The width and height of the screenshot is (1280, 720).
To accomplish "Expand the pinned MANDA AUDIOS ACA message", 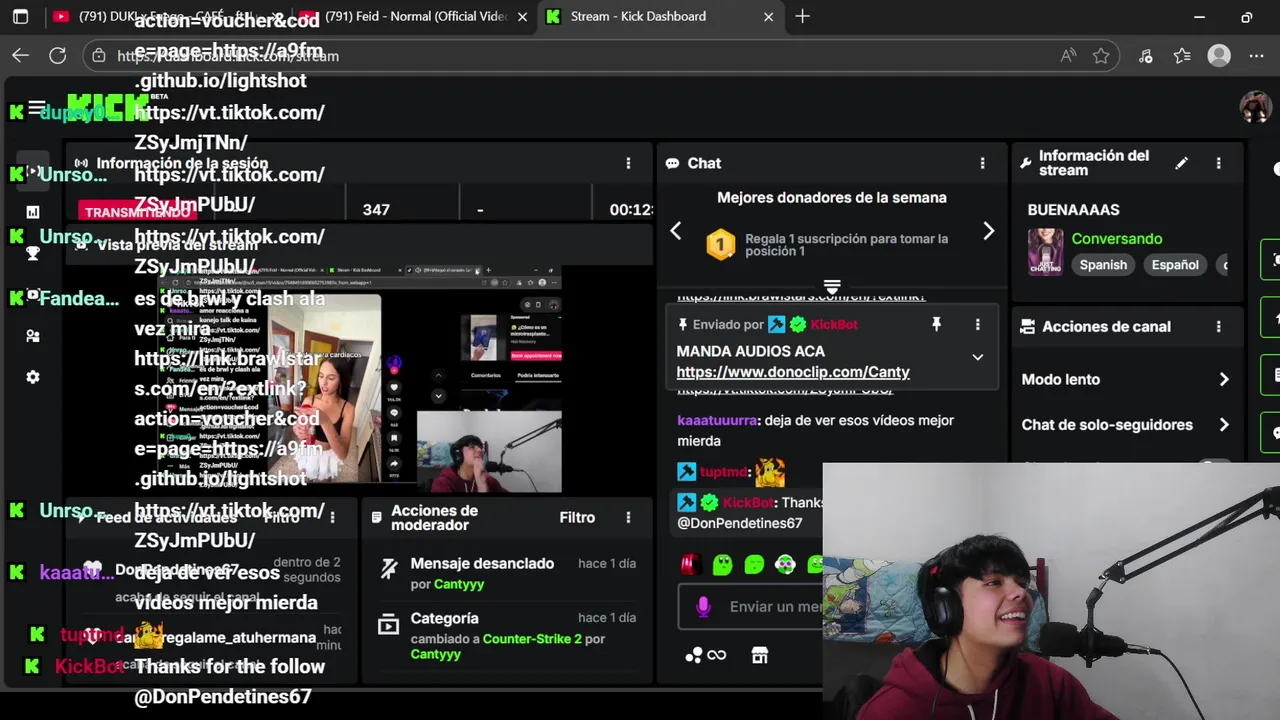I will pos(977,357).
